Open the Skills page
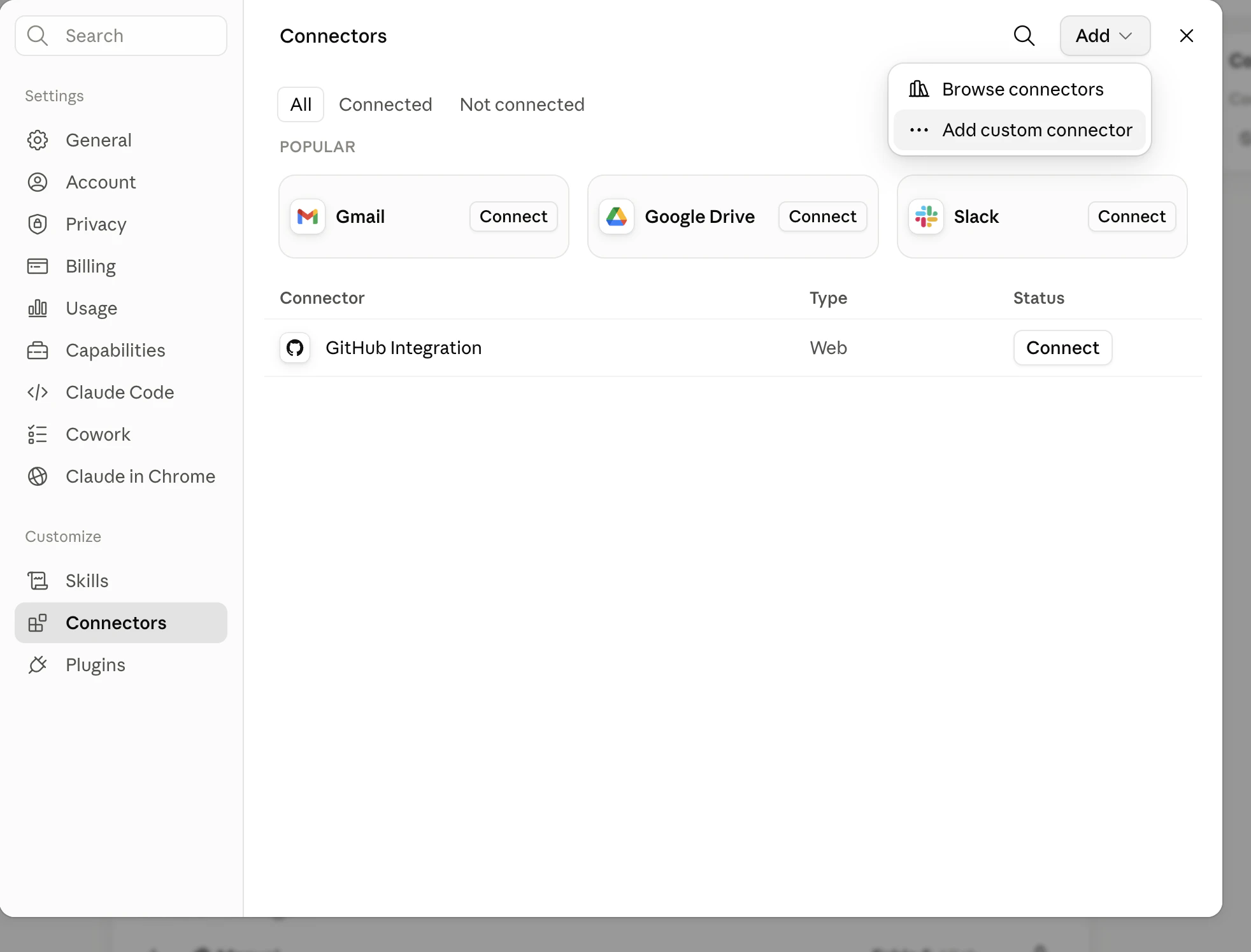 click(121, 581)
